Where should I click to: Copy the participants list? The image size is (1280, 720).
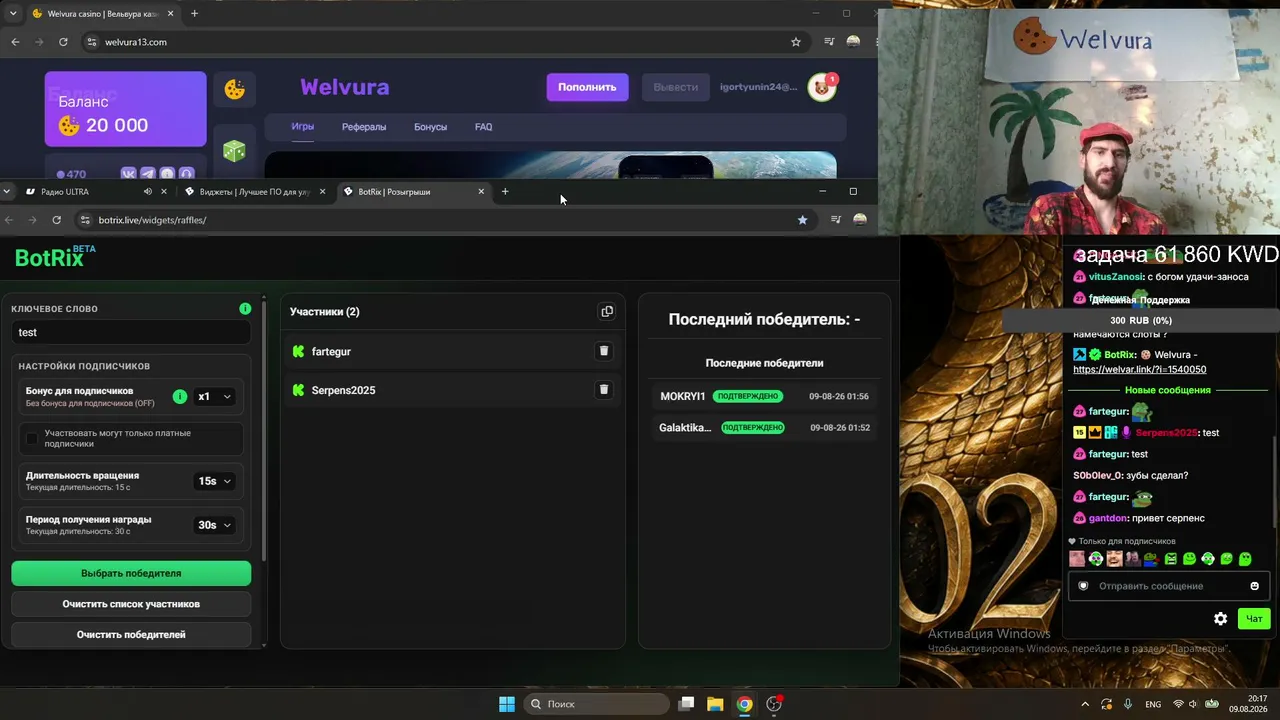tap(607, 312)
